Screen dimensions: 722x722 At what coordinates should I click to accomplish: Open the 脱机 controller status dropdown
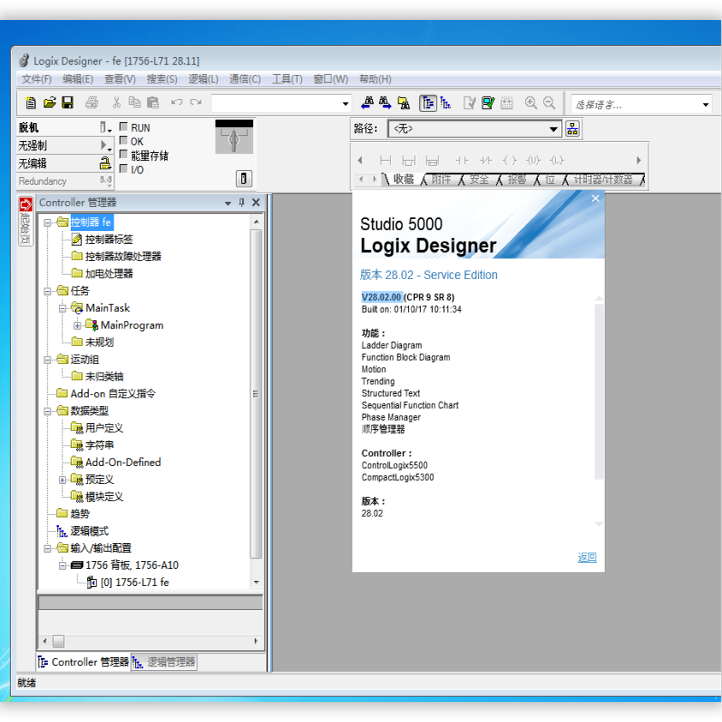coord(105,128)
